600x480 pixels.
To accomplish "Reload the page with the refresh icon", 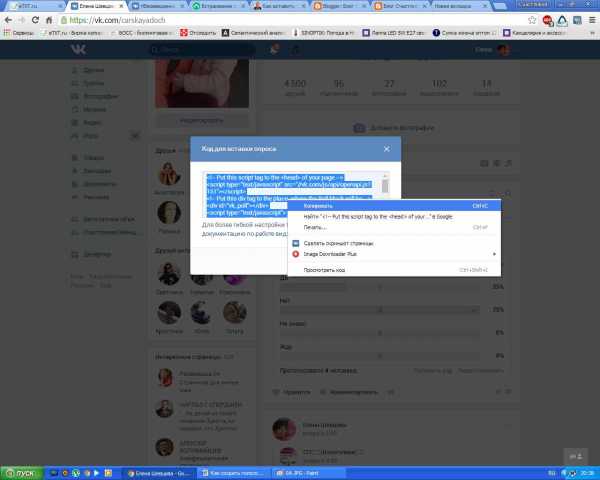I will (35, 20).
